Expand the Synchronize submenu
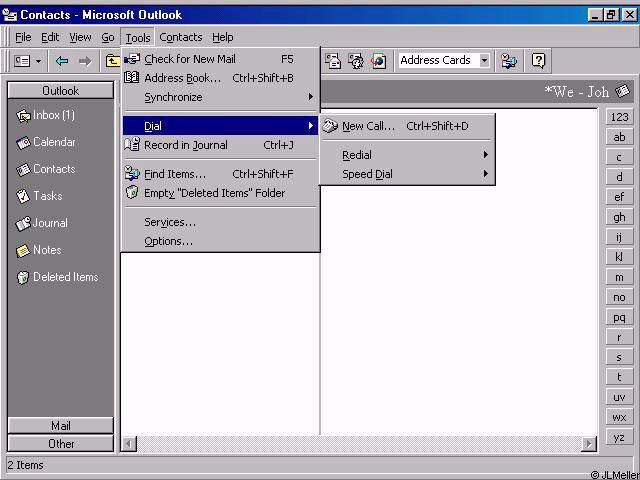This screenshot has width=640, height=480. tap(220, 97)
